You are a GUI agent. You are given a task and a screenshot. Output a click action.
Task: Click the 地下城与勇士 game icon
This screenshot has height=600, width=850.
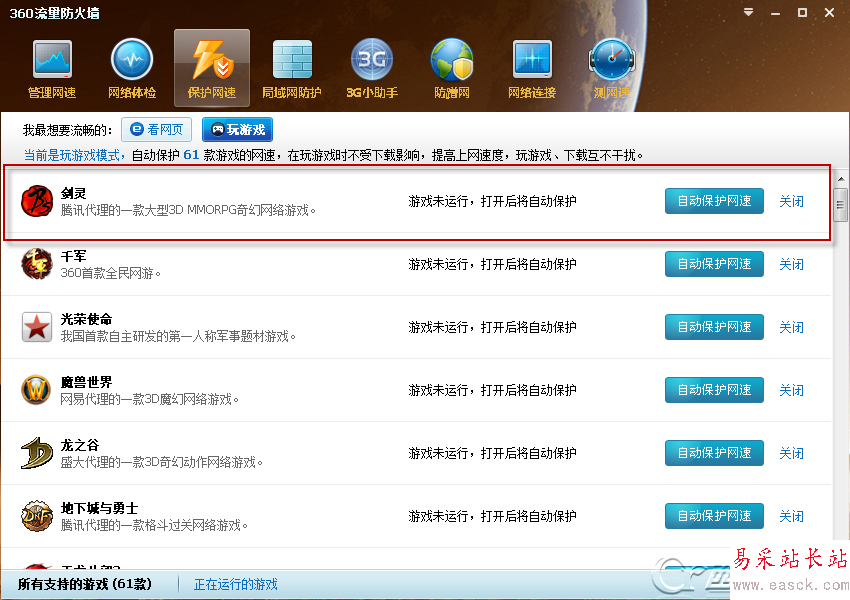(37, 515)
